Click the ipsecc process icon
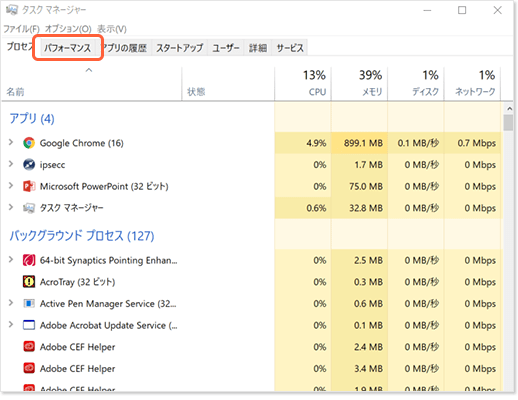This screenshot has width=518, height=400. (x=29, y=165)
